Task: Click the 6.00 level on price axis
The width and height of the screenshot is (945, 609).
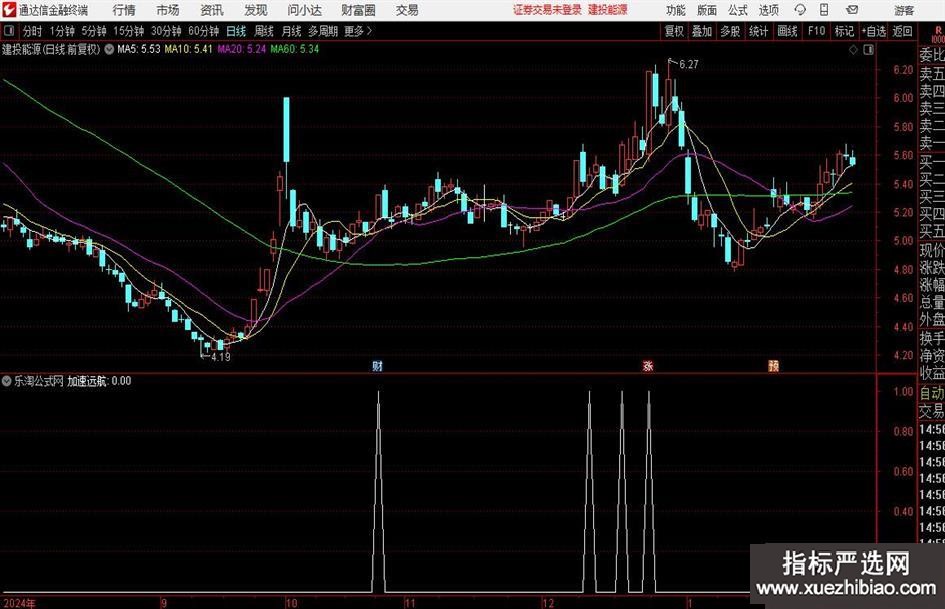Action: tap(902, 98)
